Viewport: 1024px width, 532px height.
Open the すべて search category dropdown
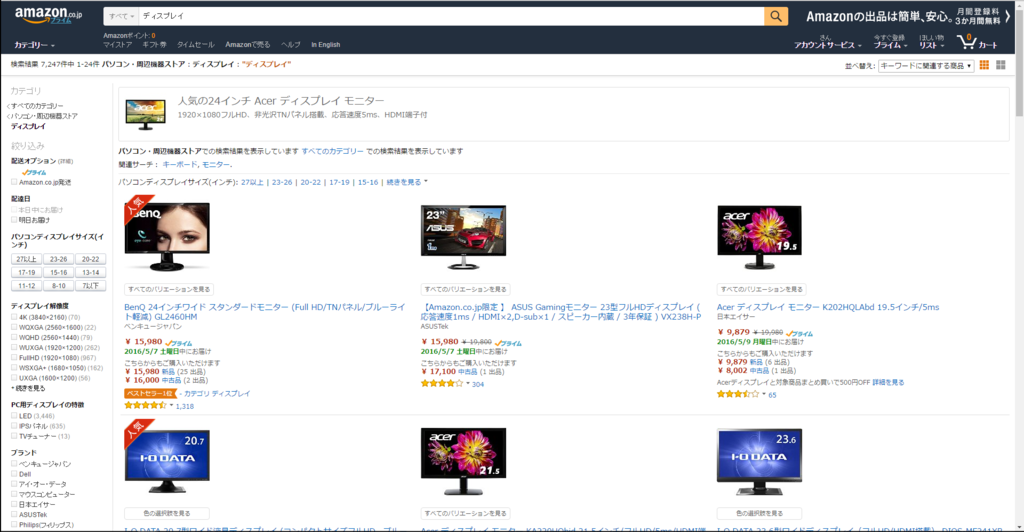(121, 16)
